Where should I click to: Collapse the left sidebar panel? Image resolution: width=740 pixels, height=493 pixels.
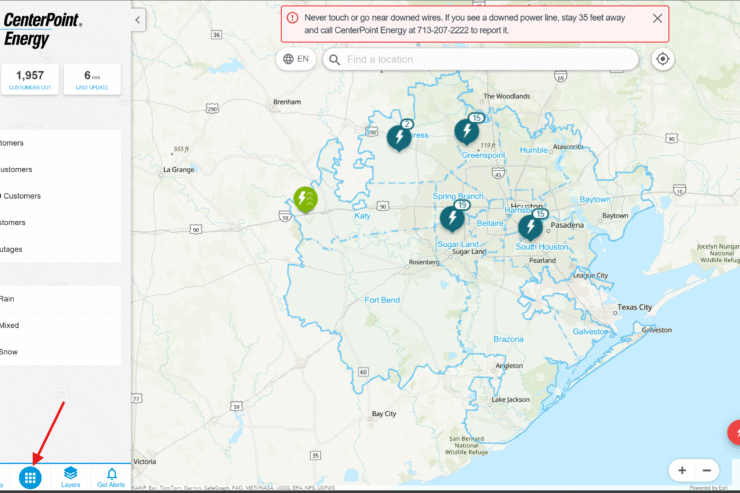pyautogui.click(x=138, y=19)
